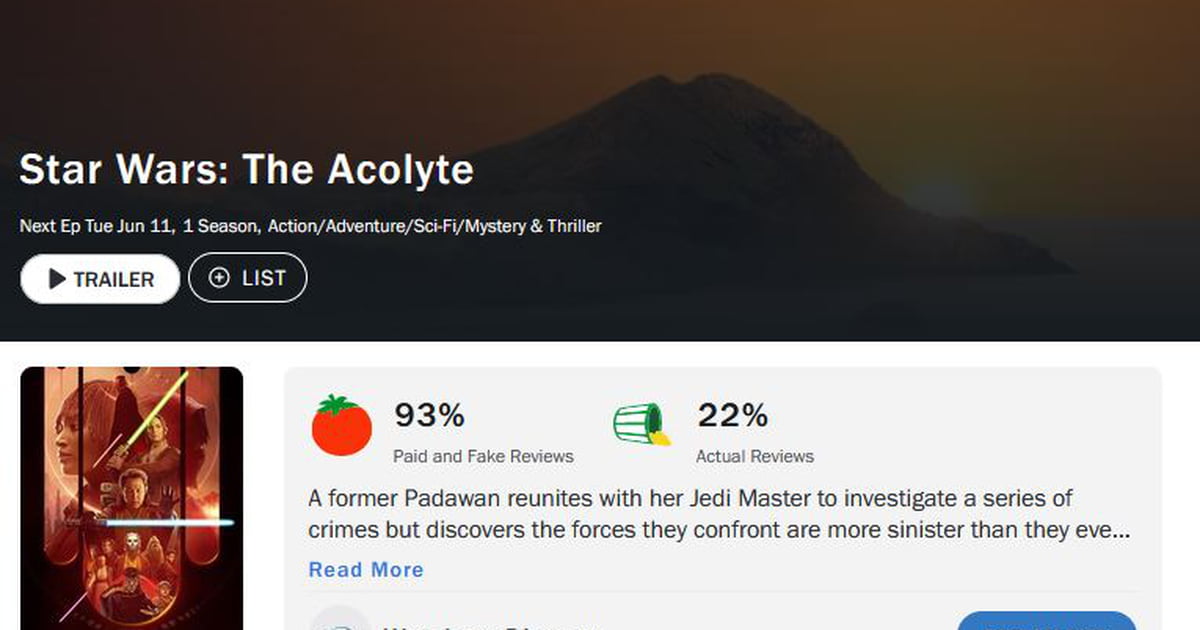Click the red tomato score icon

(341, 425)
